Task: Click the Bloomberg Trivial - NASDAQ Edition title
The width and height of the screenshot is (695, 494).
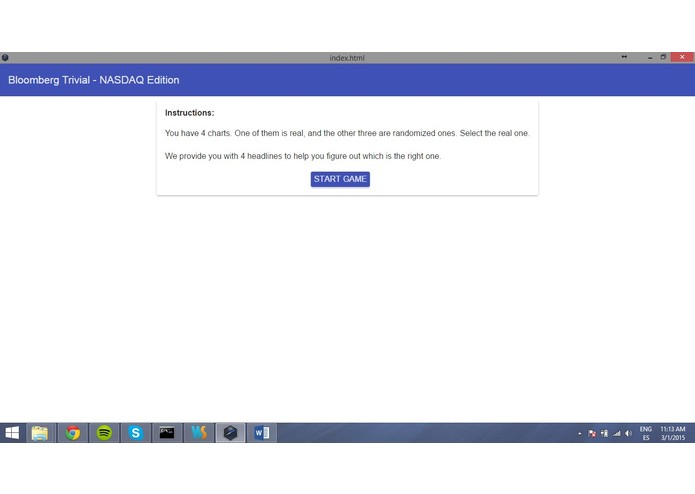Action: tap(94, 80)
